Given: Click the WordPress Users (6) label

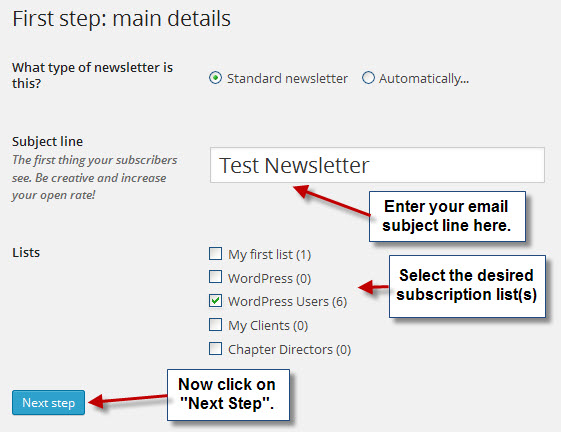Looking at the screenshot, I should tap(288, 302).
